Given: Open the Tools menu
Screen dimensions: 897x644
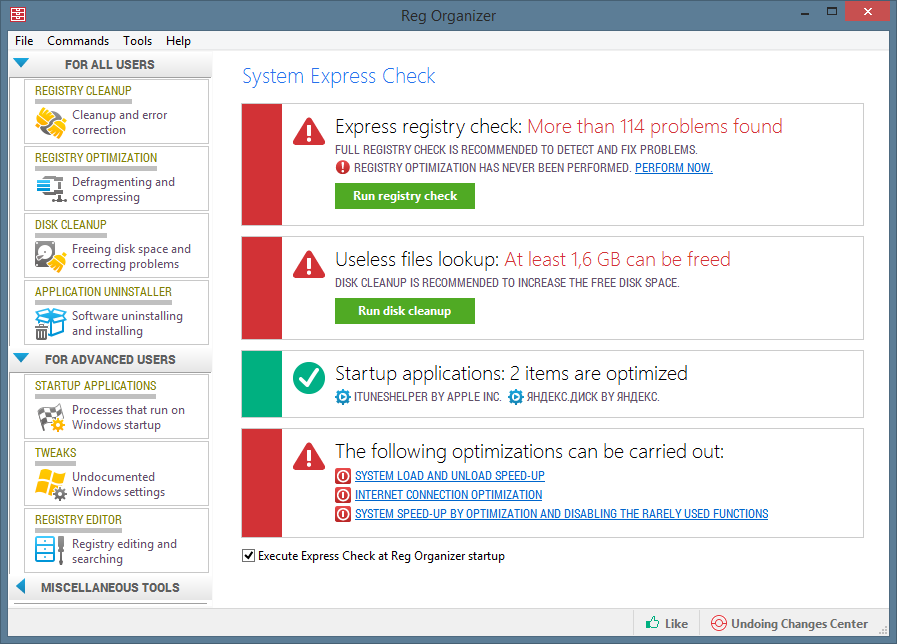Looking at the screenshot, I should (x=138, y=41).
